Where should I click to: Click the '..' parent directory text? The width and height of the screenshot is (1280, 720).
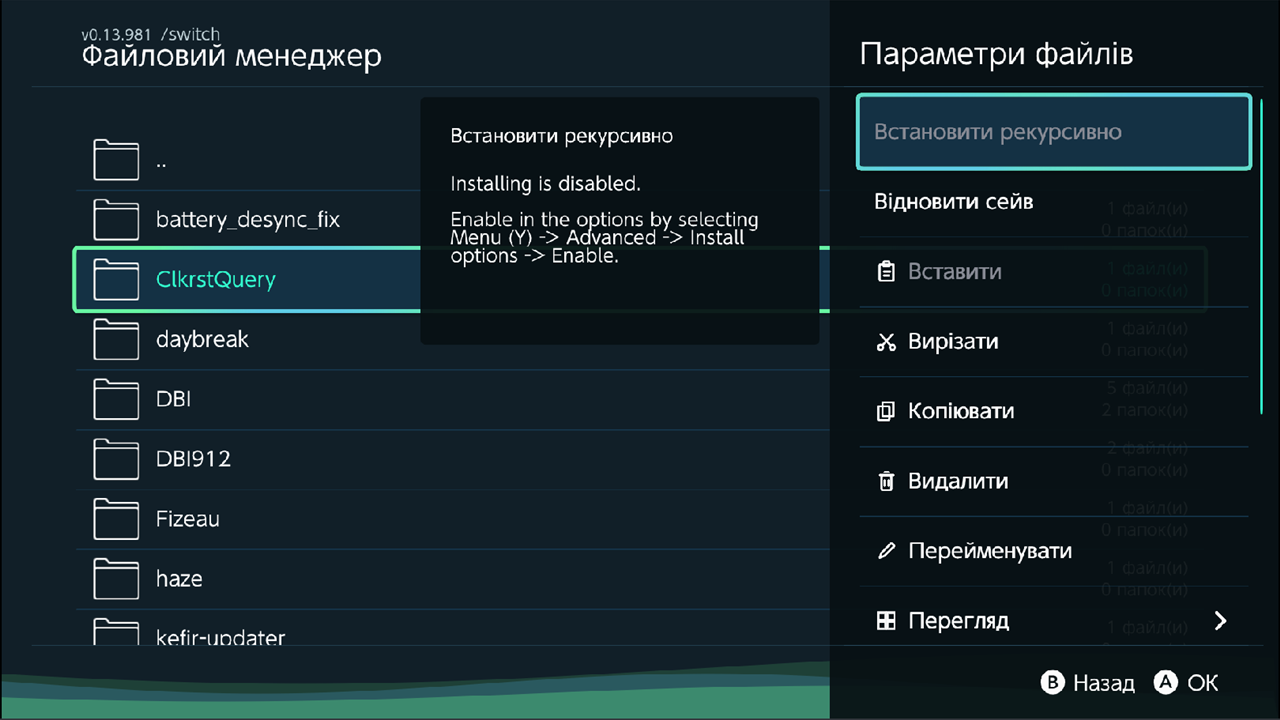pyautogui.click(x=161, y=165)
